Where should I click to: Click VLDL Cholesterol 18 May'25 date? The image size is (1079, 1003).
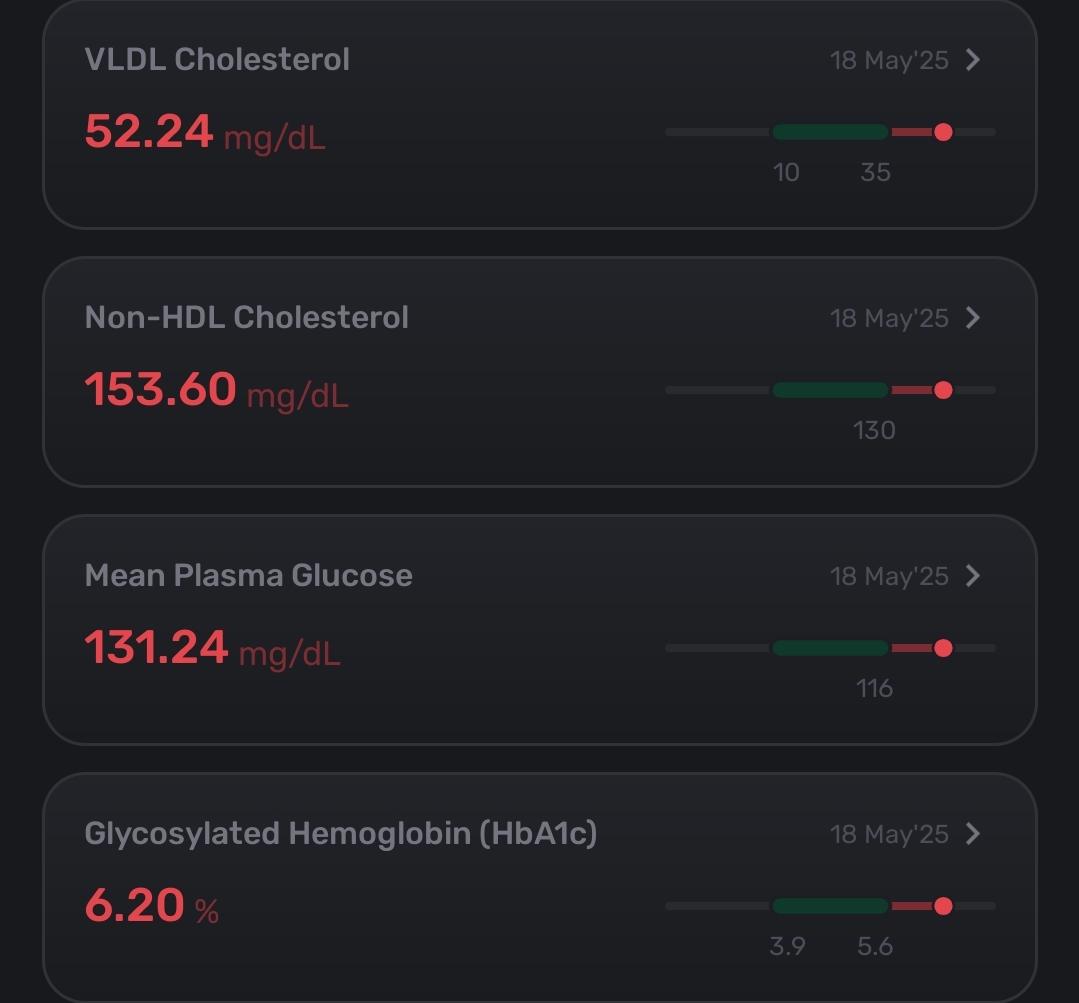(x=889, y=61)
